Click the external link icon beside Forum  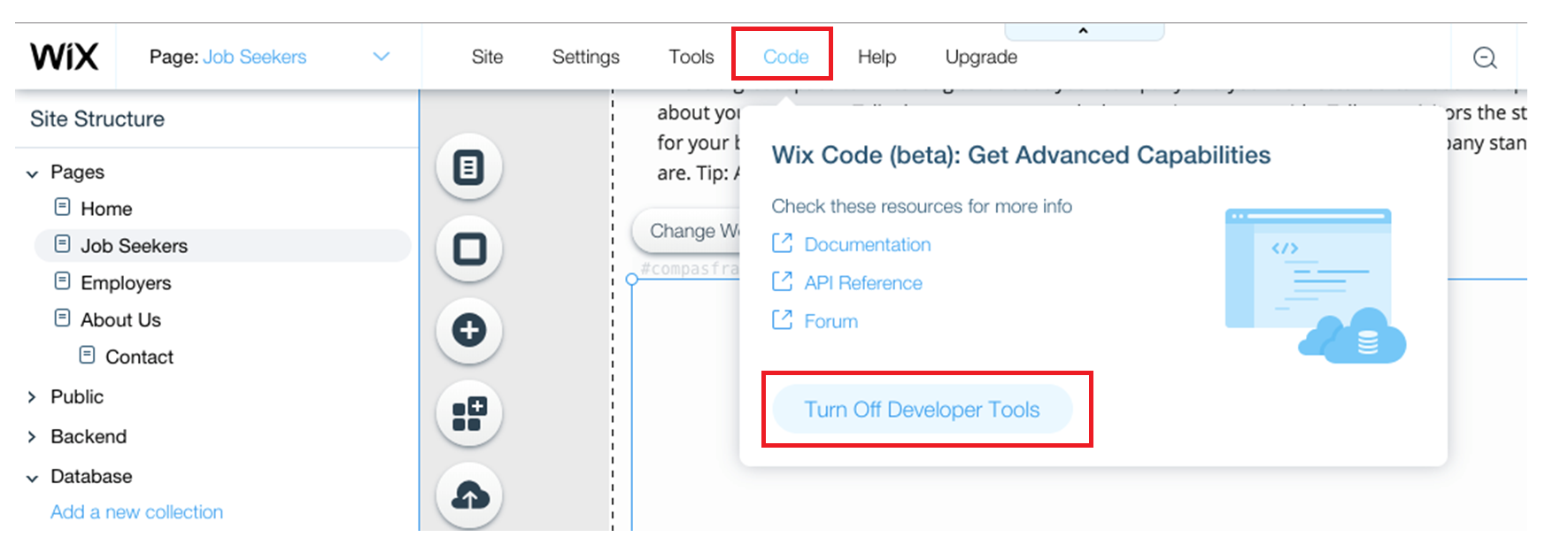[782, 319]
